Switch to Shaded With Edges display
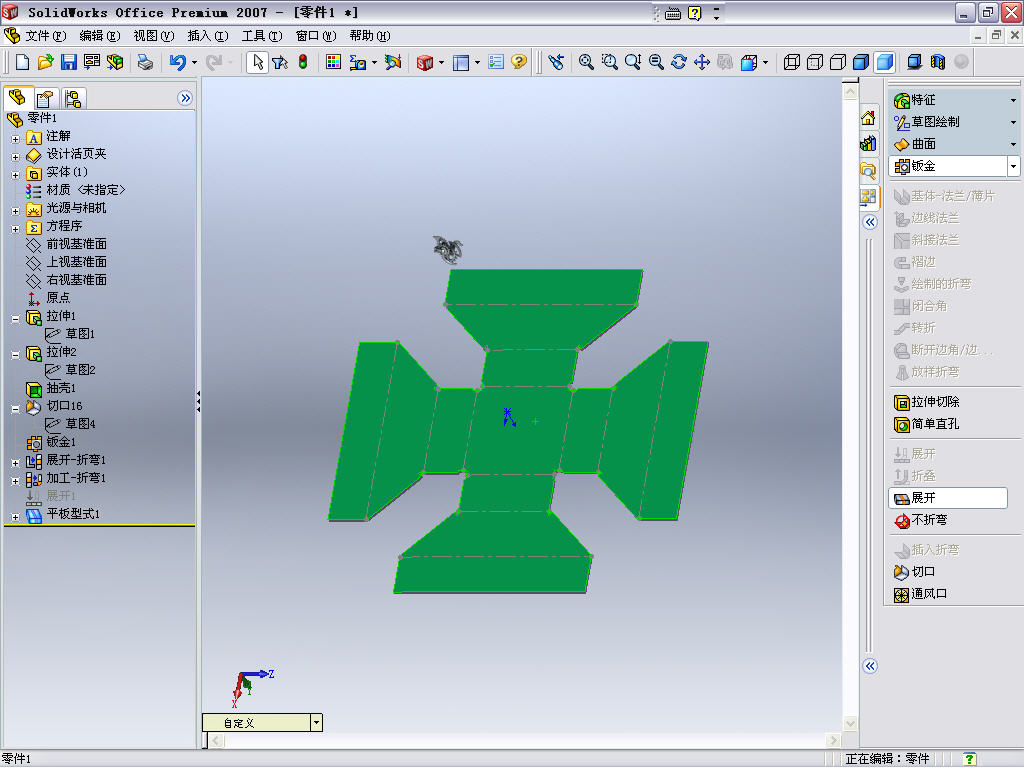This screenshot has height=768, width=1024. [x=861, y=62]
